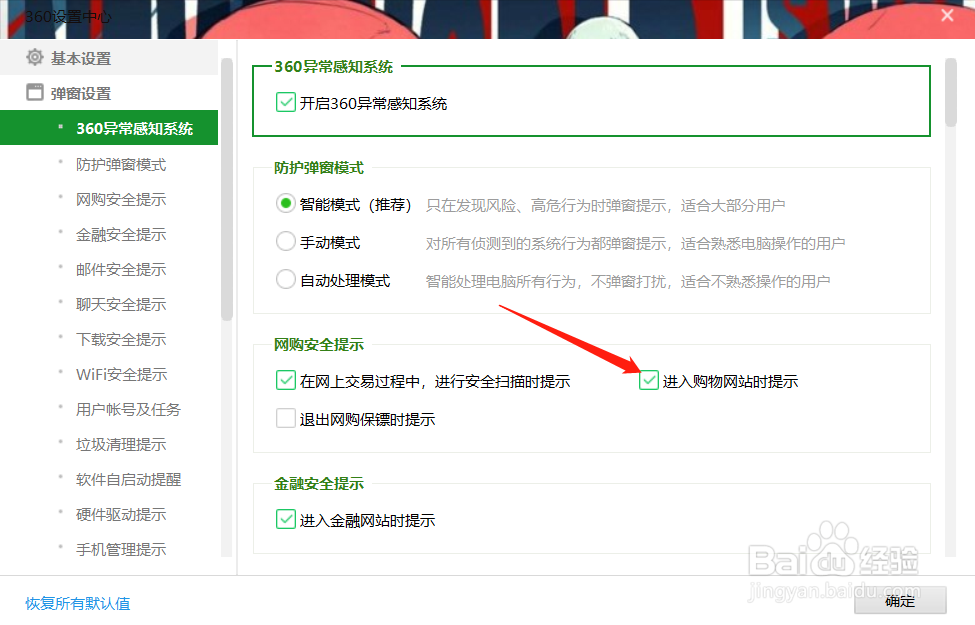This screenshot has width=975, height=625.
Task: Select 自动处理模式 radio button
Action: (285, 279)
